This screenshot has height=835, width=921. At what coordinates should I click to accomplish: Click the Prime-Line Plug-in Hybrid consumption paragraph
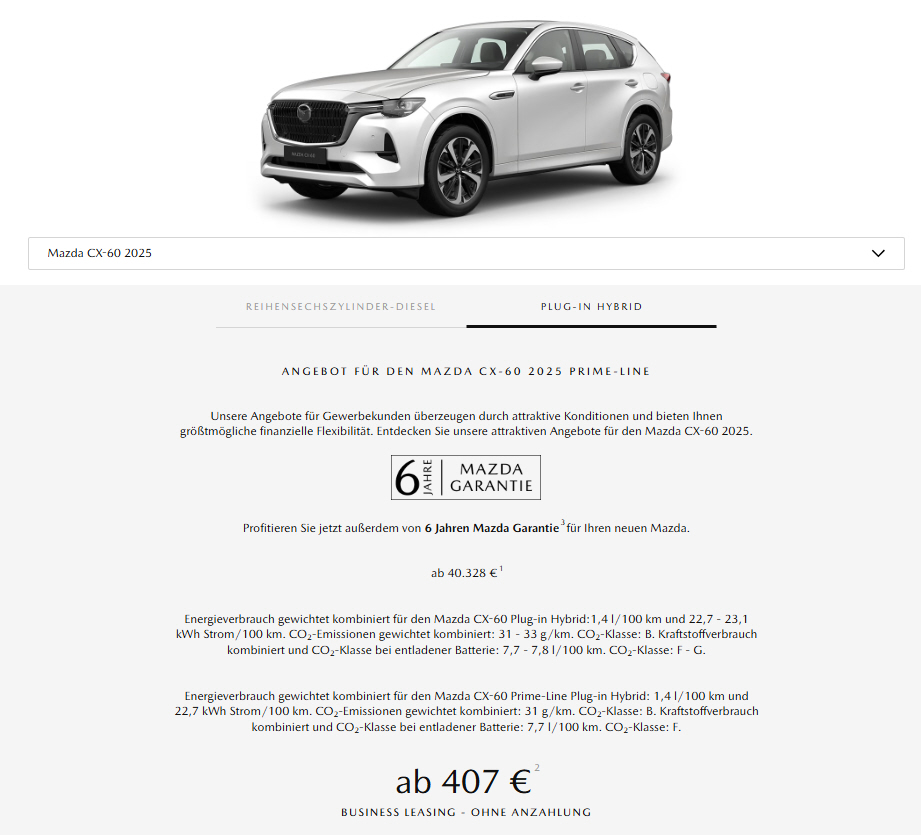(x=466, y=711)
